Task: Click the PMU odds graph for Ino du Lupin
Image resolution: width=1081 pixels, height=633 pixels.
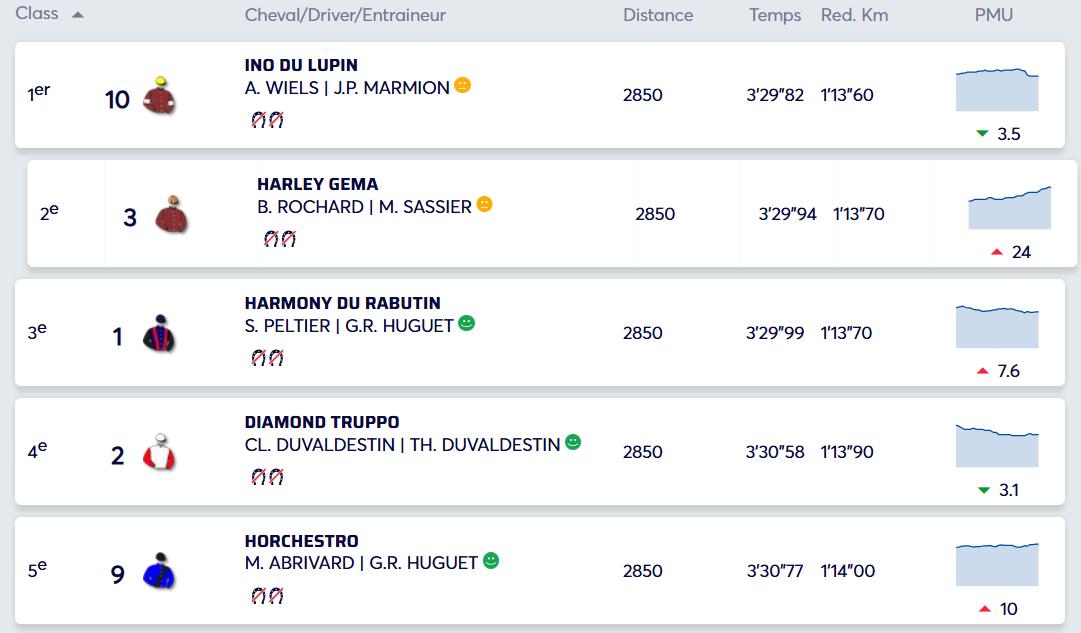Action: pos(997,89)
